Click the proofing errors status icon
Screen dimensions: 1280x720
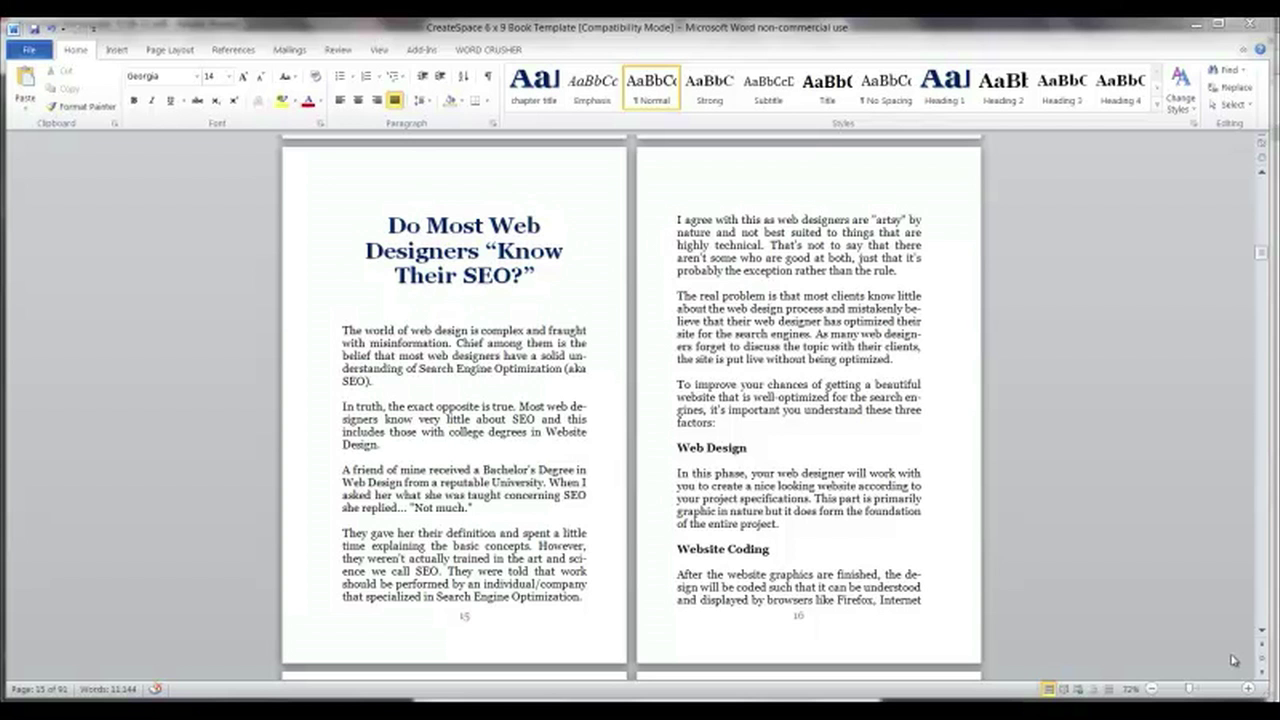point(155,689)
